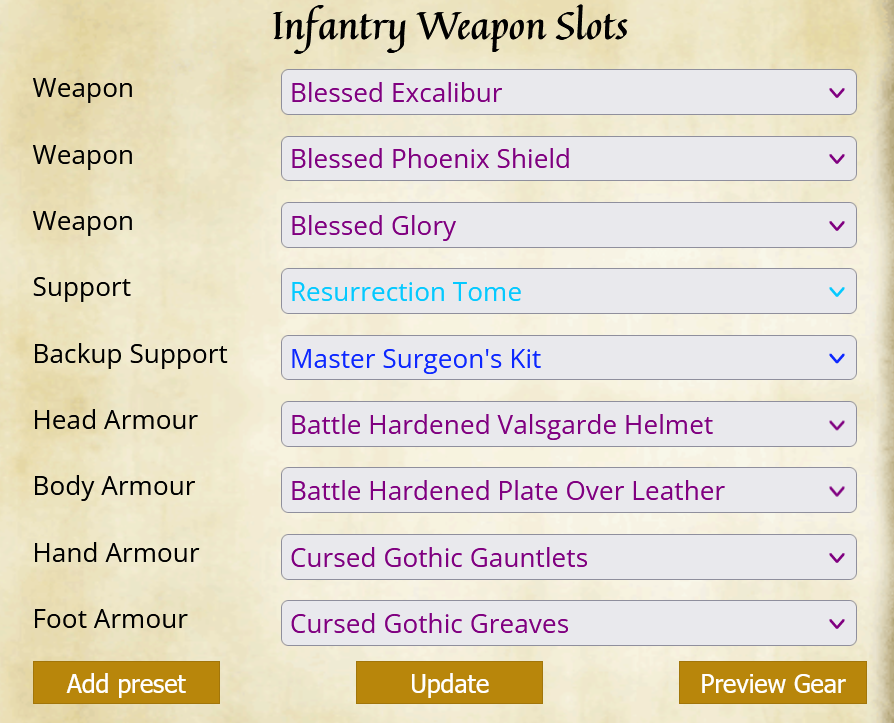Open the Resurrection Tome support dropdown
This screenshot has width=894, height=723.
pos(568,291)
